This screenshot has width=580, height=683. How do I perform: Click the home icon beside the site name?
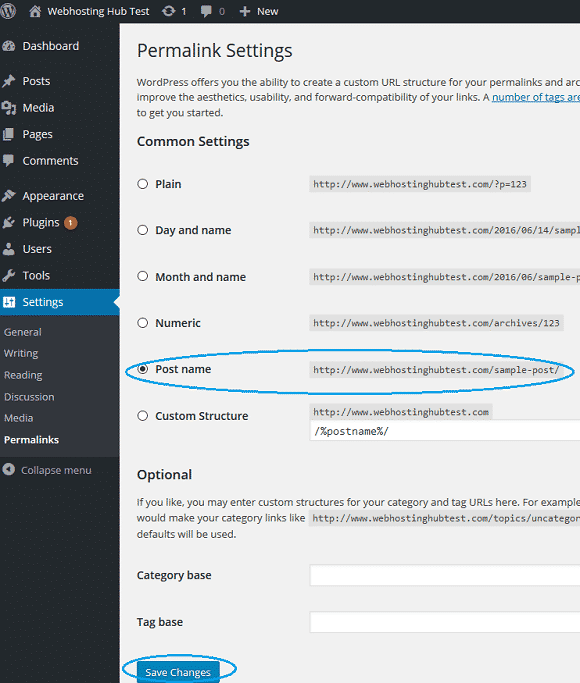(35, 11)
